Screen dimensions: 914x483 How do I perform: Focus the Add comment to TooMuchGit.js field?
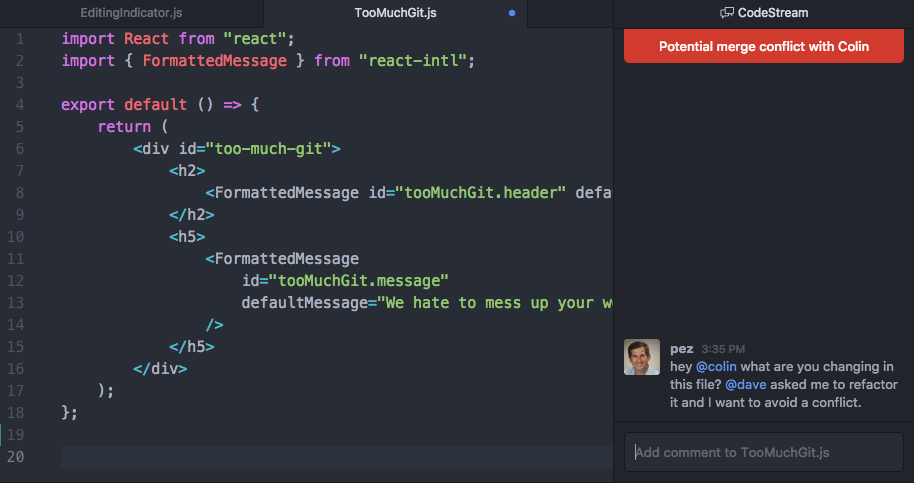[764, 452]
